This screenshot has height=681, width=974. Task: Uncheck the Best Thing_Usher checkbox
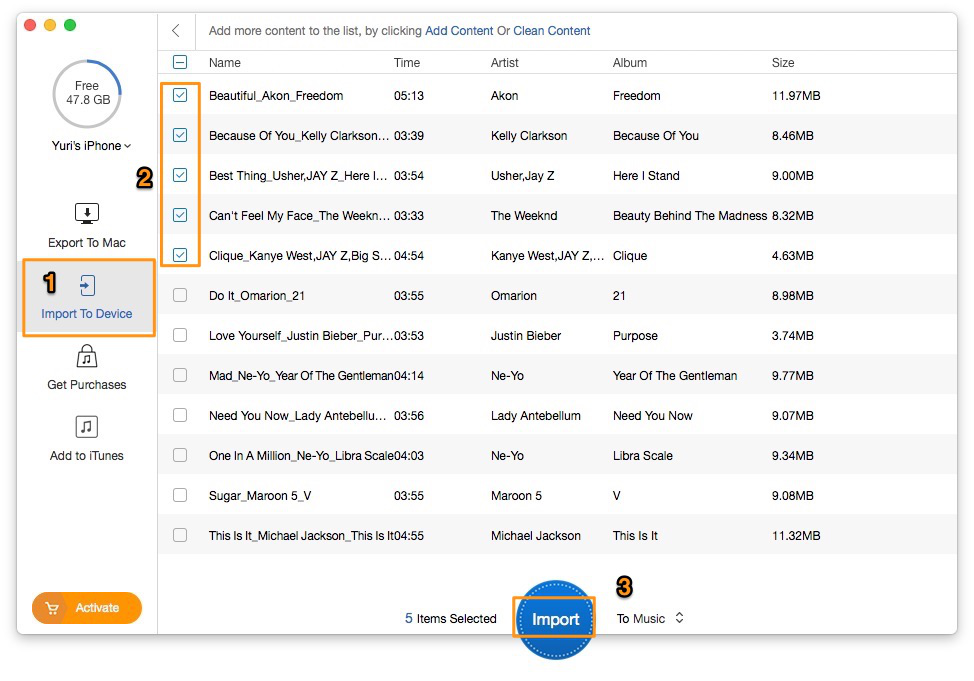pyautogui.click(x=180, y=175)
